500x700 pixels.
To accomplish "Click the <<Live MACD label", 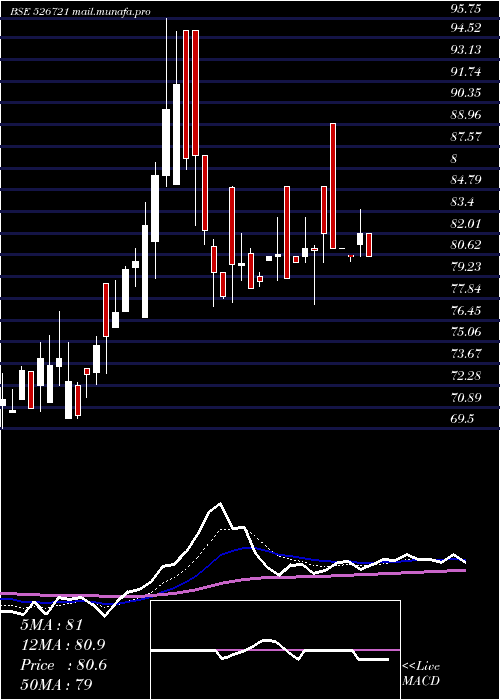I will coord(421,674).
